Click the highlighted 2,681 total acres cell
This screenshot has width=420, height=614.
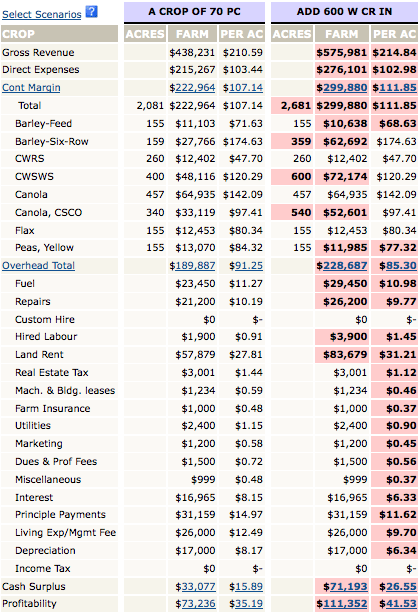click(292, 106)
